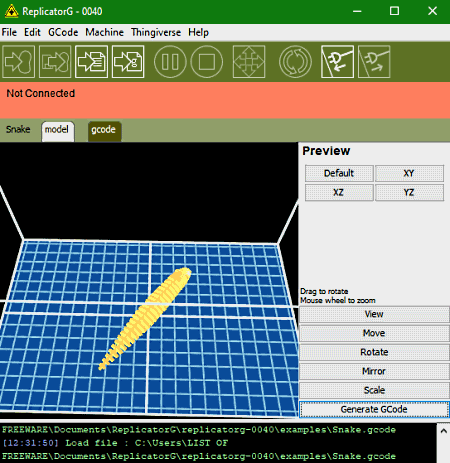The image size is (450, 463).
Task: Set preview to Default view
Action: click(339, 173)
